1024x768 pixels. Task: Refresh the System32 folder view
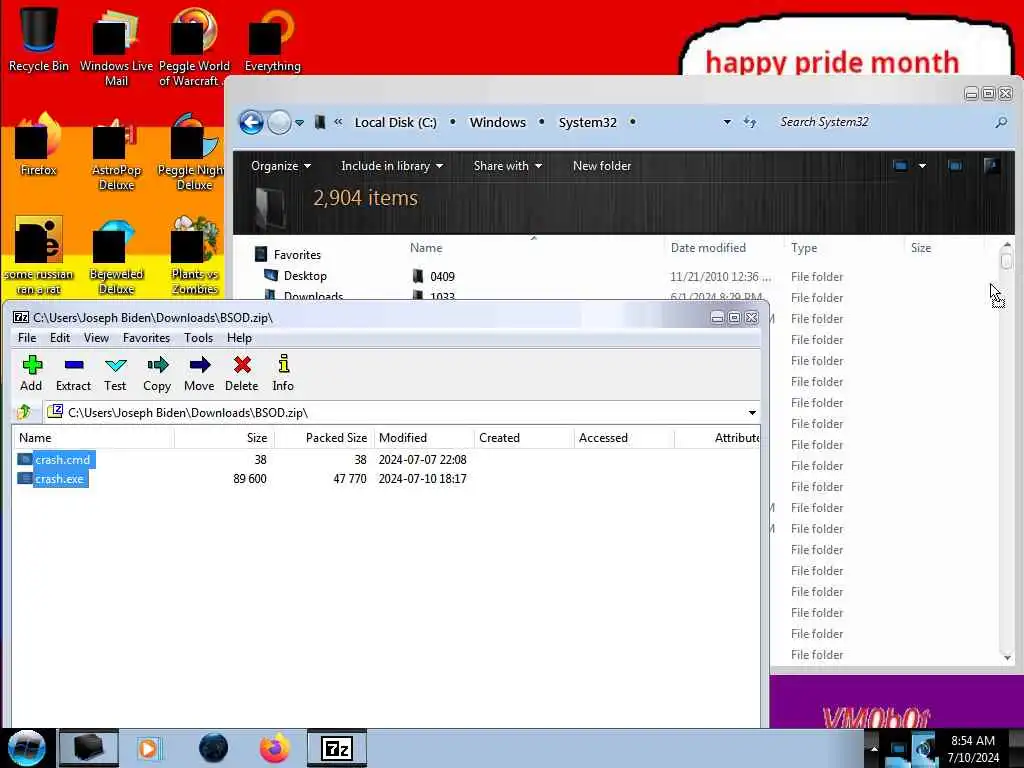click(750, 122)
